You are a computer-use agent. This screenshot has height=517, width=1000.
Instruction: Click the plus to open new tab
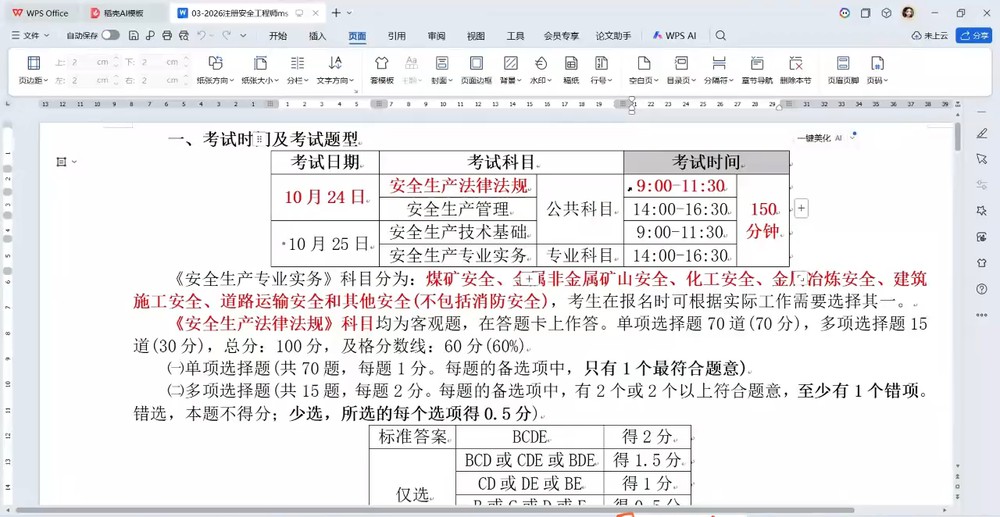pyautogui.click(x=336, y=13)
